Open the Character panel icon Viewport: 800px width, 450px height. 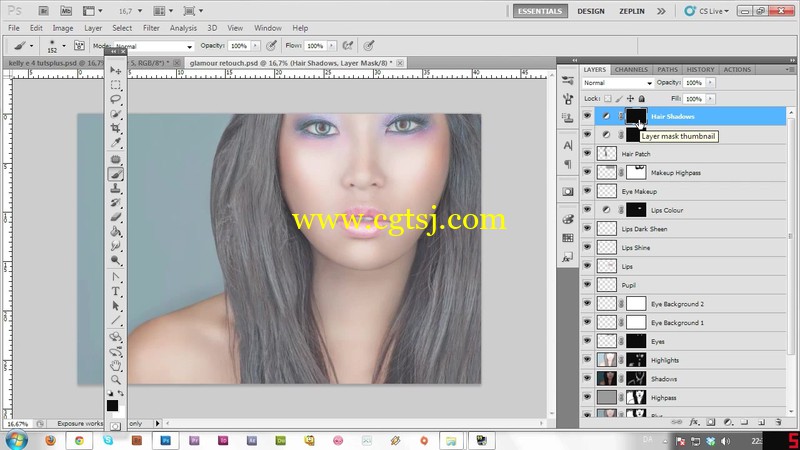tap(567, 146)
